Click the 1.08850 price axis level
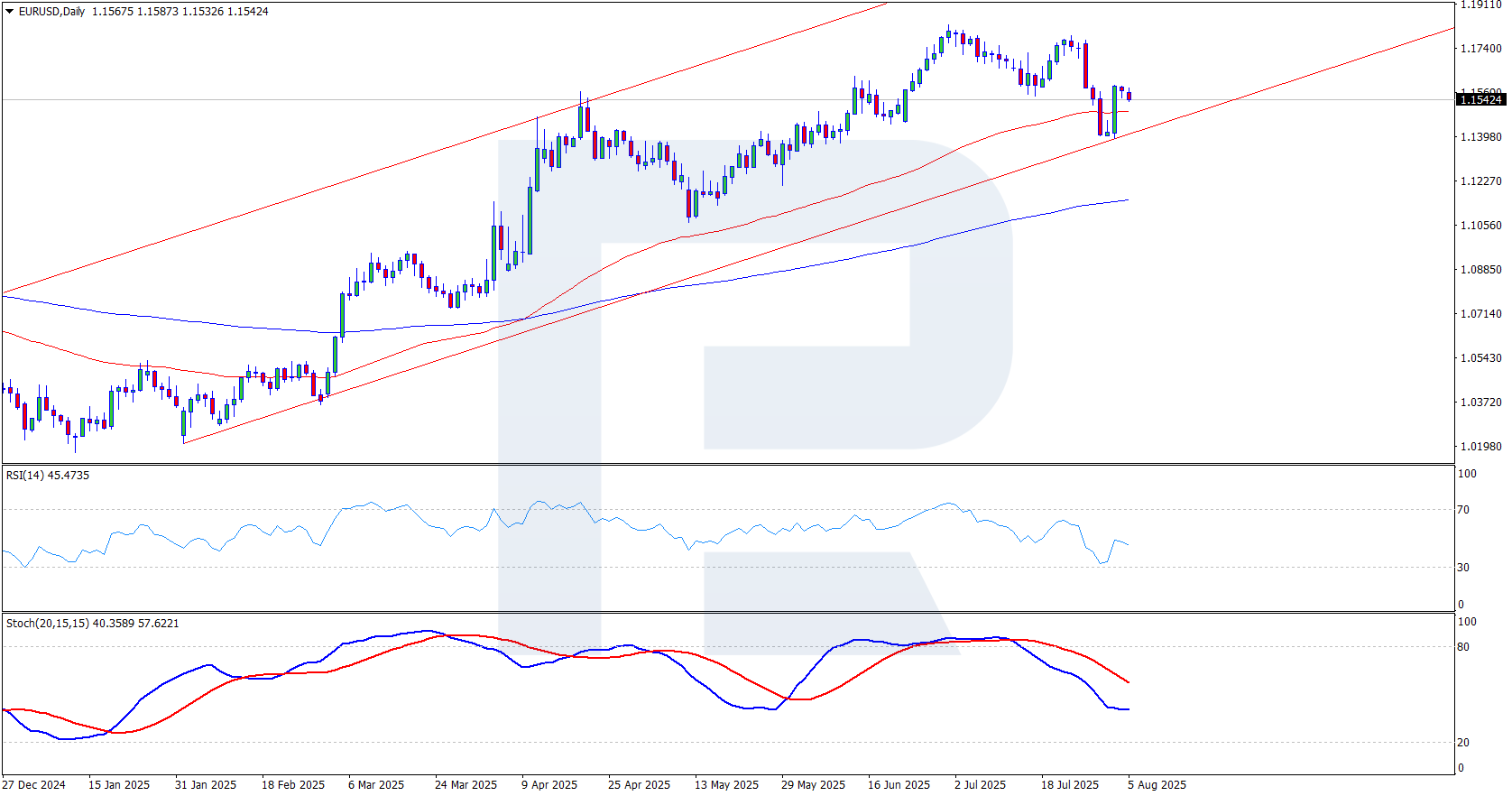The width and height of the screenshot is (1512, 796). 1480,270
